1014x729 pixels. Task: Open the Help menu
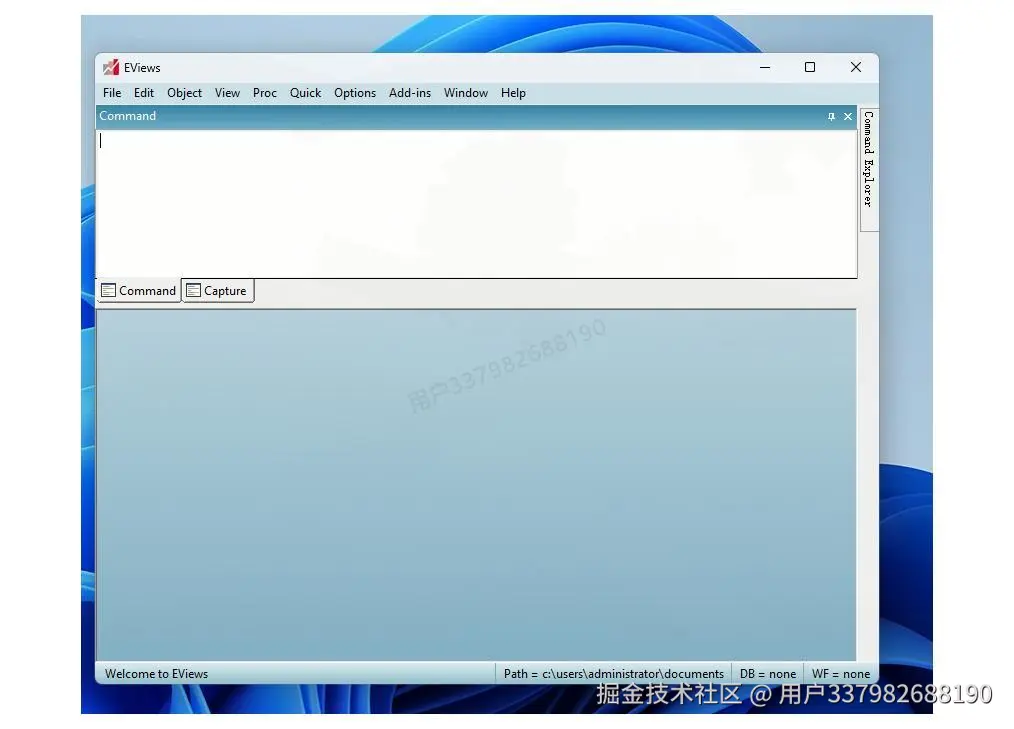pos(513,93)
